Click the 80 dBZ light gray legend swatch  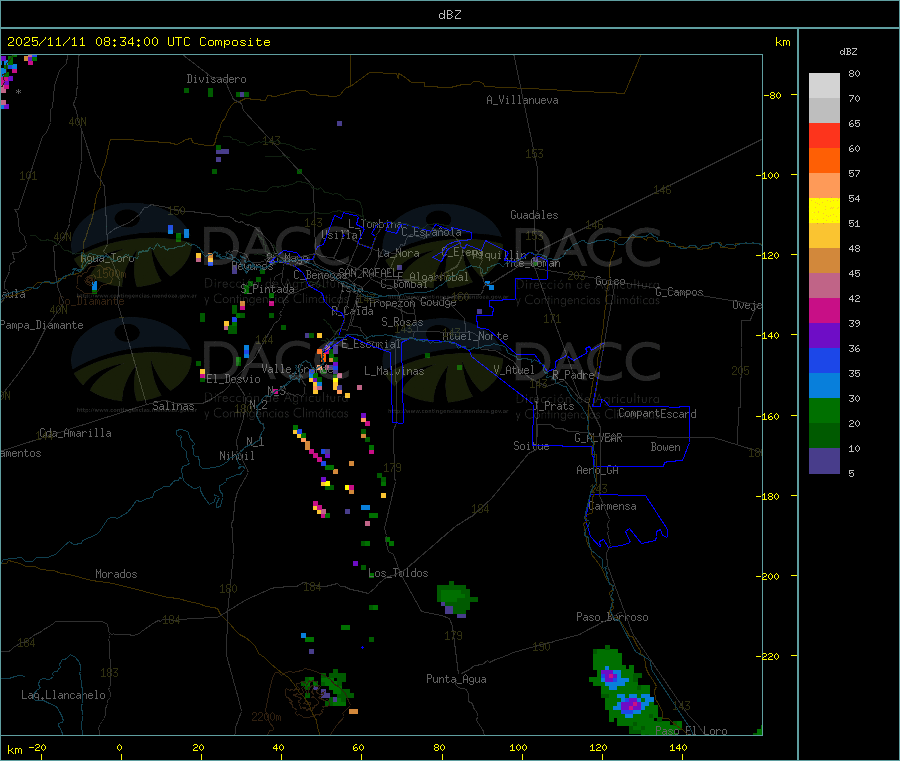(824, 86)
